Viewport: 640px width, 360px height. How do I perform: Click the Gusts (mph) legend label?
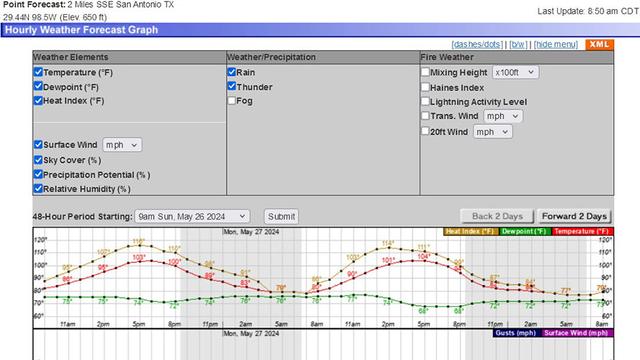pos(516,333)
